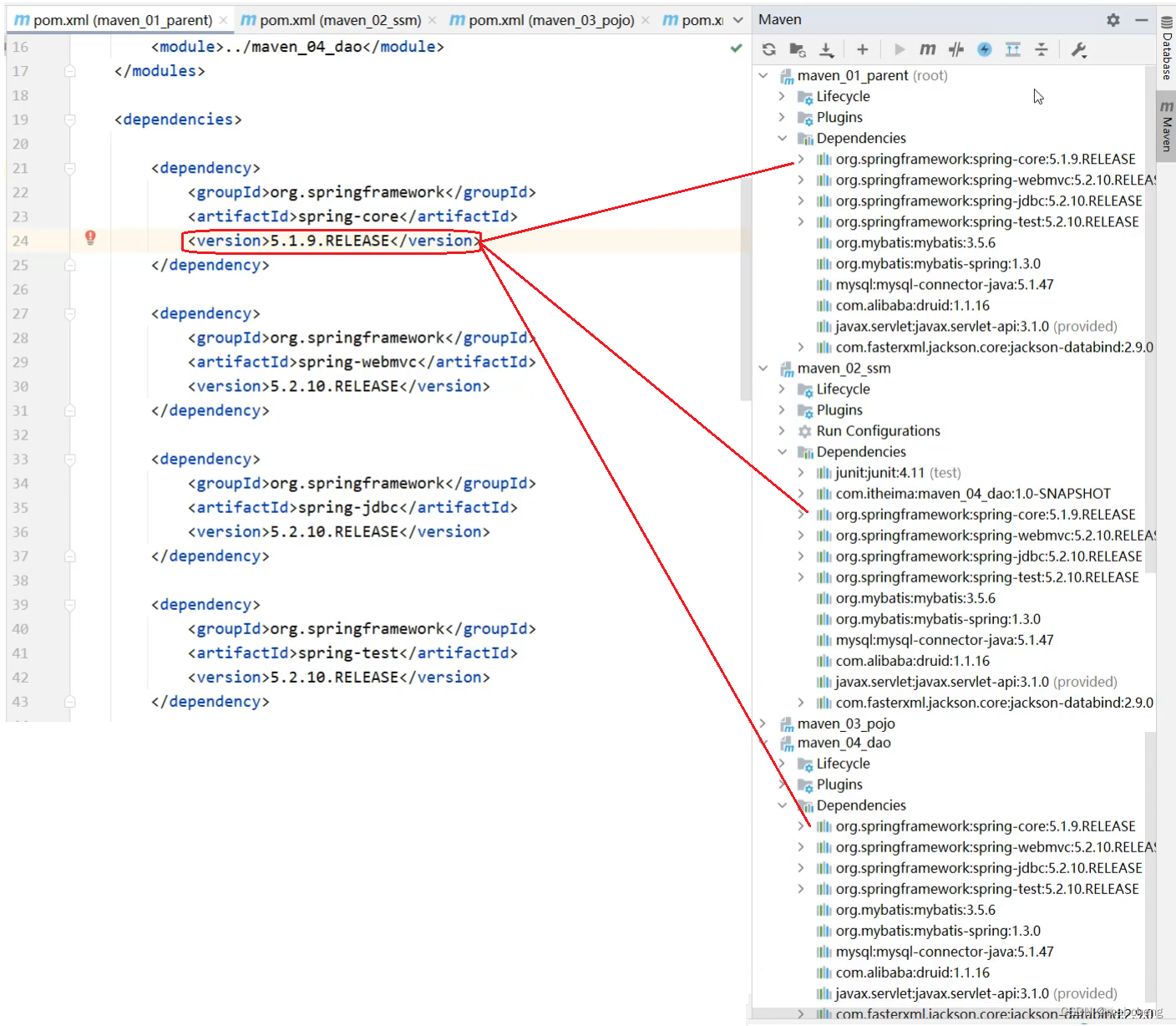
Task: Click Download Sources and Documentation icon
Action: [826, 49]
